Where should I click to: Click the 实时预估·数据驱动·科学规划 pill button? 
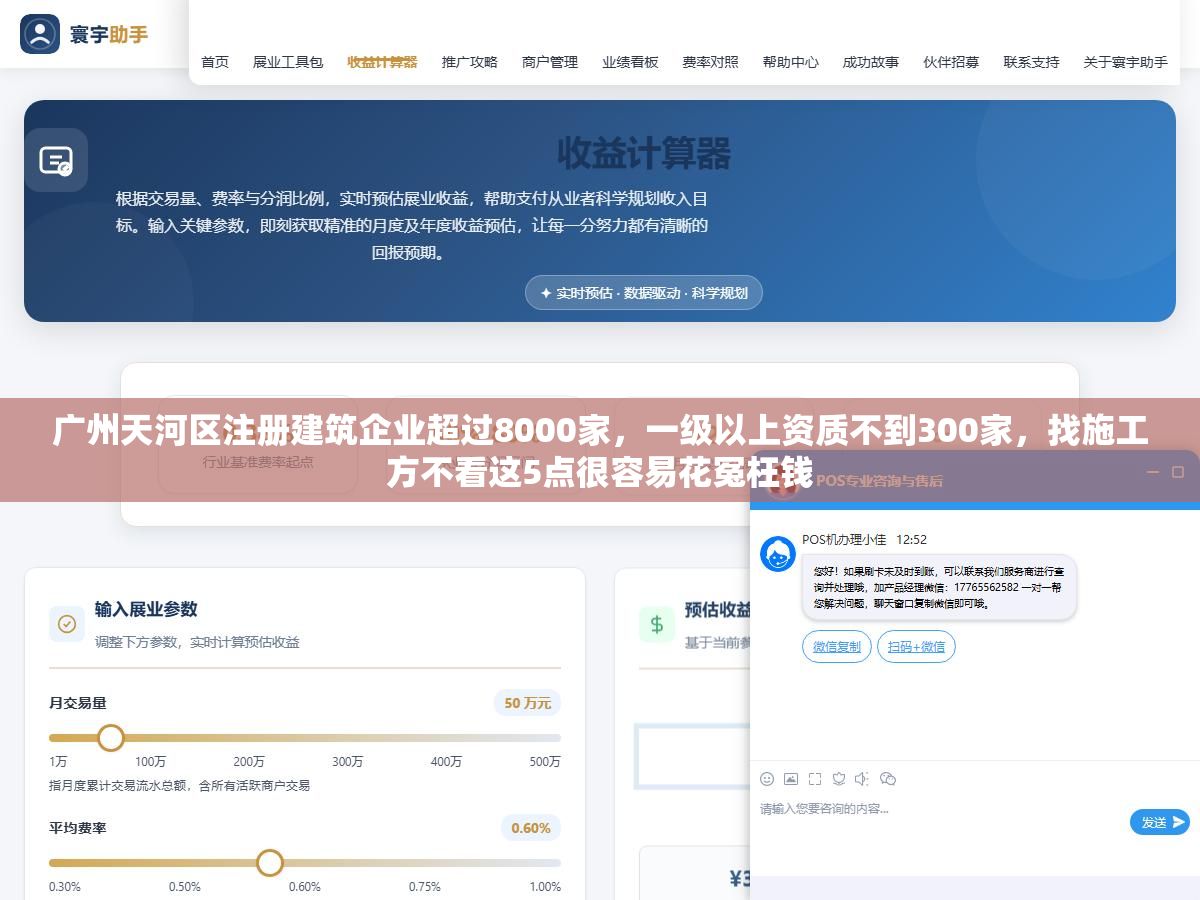644,293
